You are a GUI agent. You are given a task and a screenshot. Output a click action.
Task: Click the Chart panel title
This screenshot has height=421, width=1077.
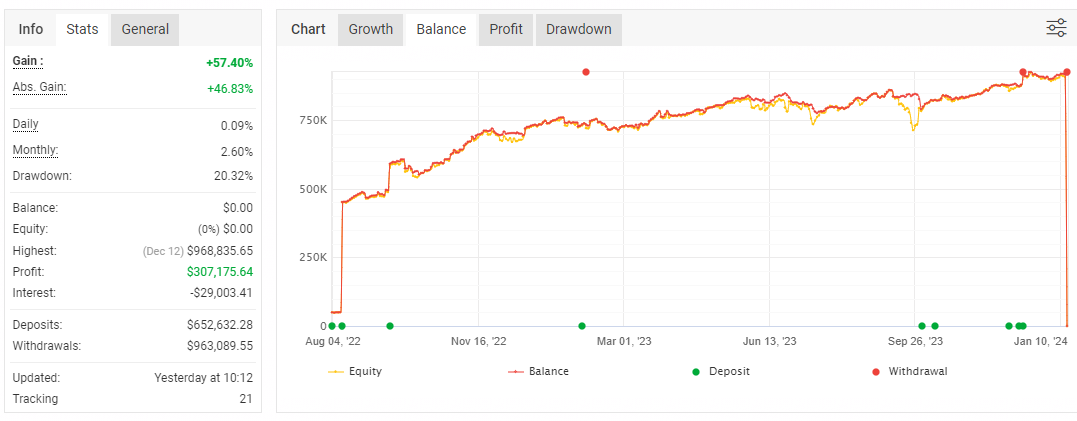click(308, 30)
